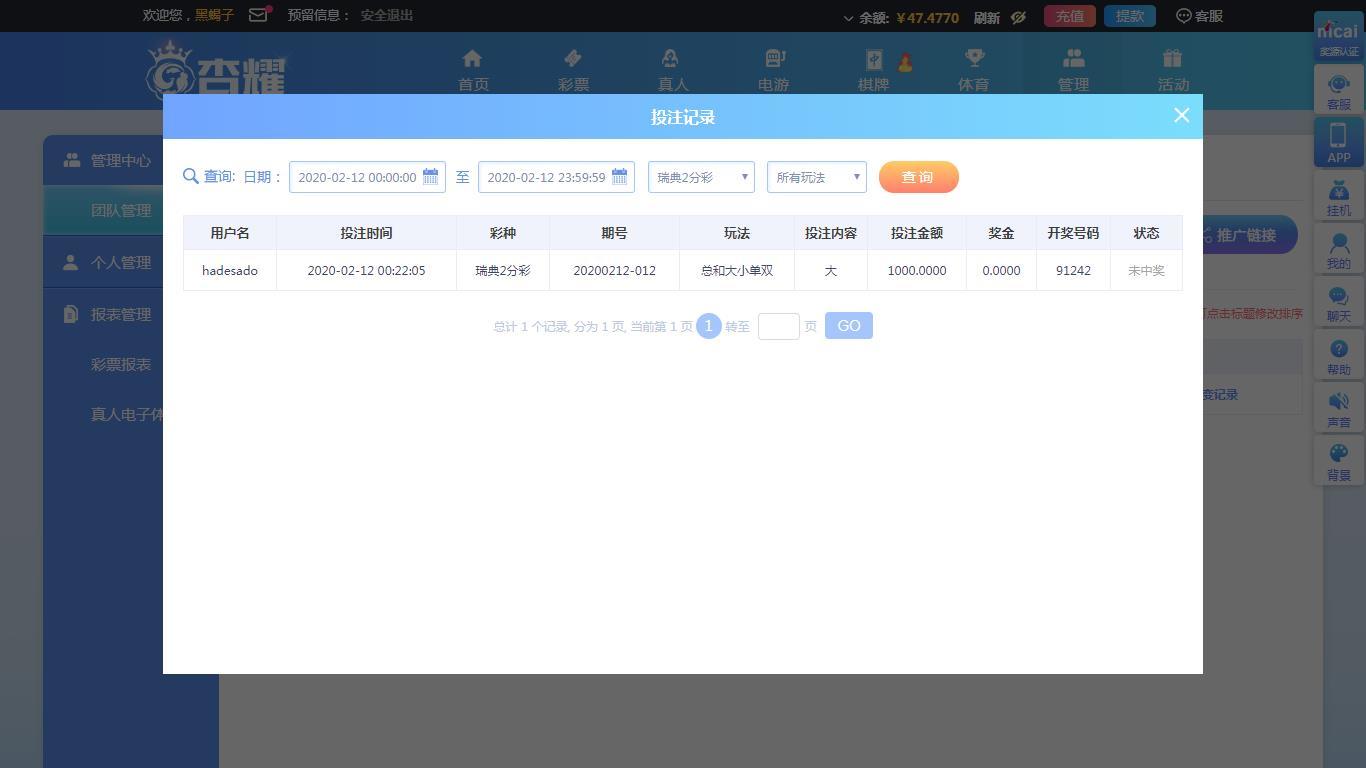Open the end date calendar picker icon

coord(619,177)
